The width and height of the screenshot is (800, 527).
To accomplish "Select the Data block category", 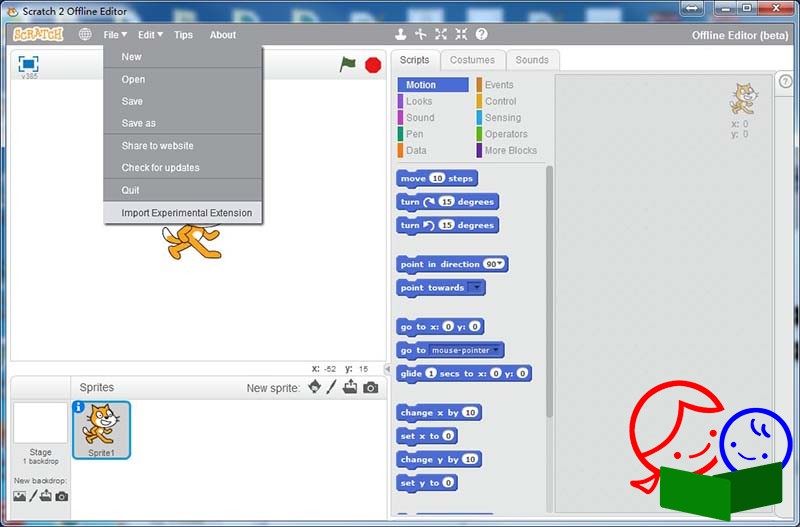I will point(433,150).
